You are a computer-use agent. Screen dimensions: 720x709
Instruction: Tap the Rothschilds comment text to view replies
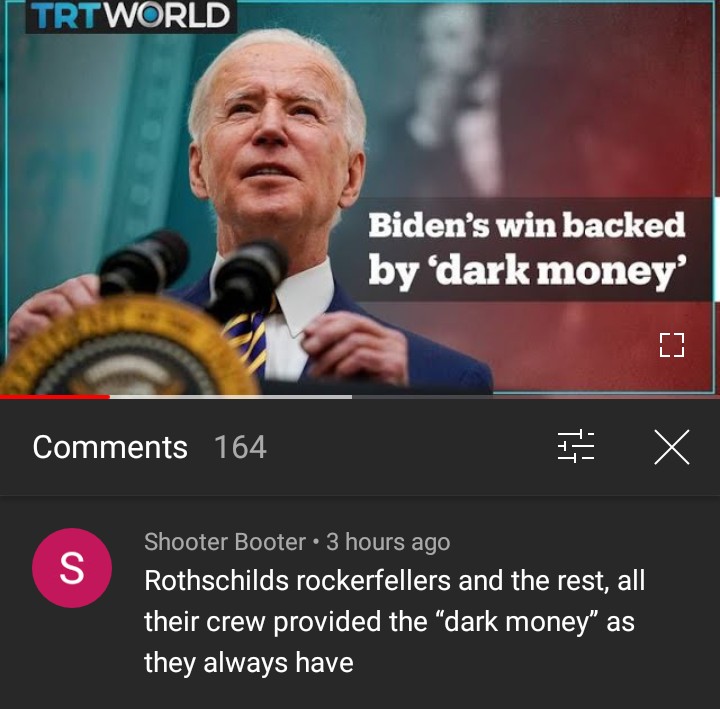click(x=395, y=622)
